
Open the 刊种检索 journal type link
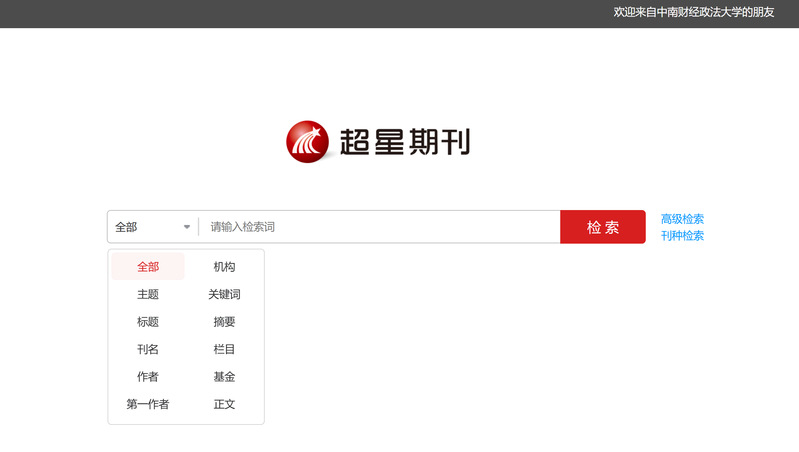tap(682, 236)
